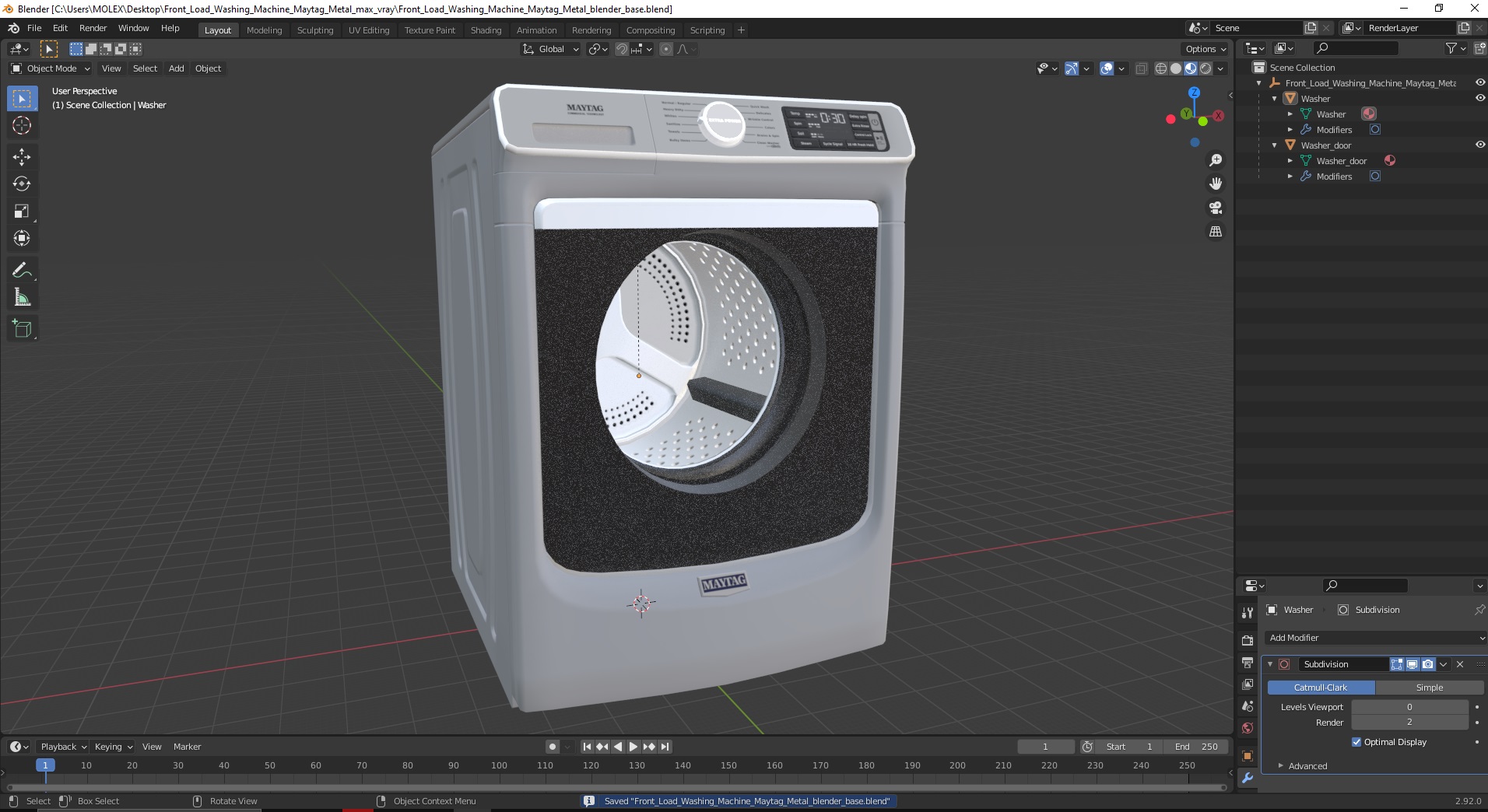Image resolution: width=1488 pixels, height=812 pixels.
Task: Toggle viewport overlays
Action: pos(1107,68)
